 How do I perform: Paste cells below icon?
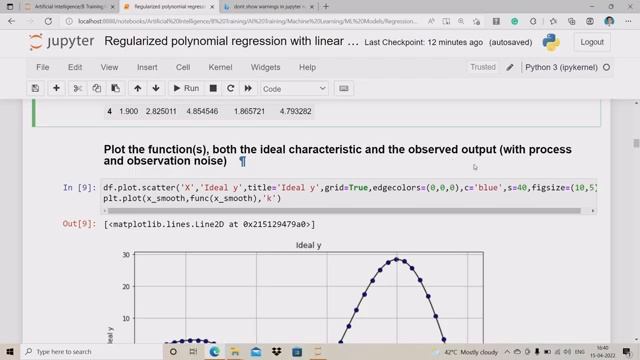[x=116, y=89]
